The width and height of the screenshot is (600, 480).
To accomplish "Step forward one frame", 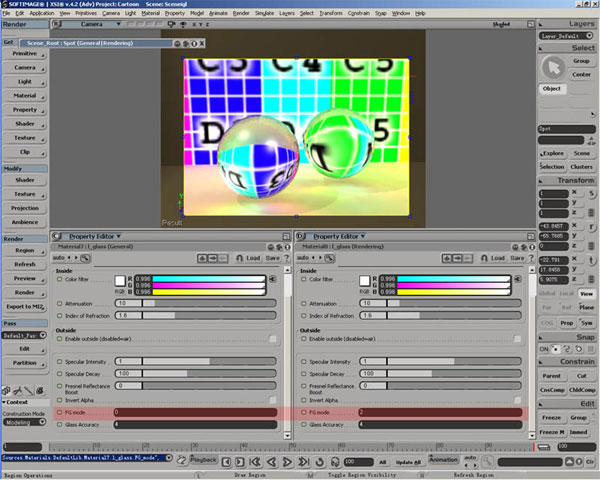I will click(x=240, y=462).
